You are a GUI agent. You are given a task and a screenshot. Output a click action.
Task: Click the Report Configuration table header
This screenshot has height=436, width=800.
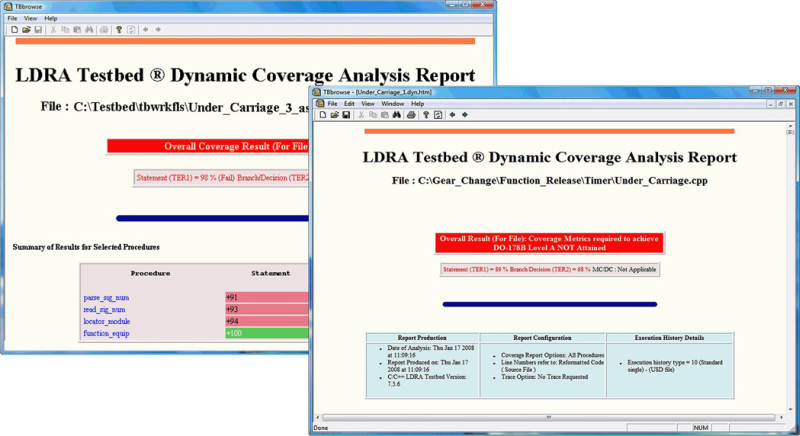click(542, 338)
